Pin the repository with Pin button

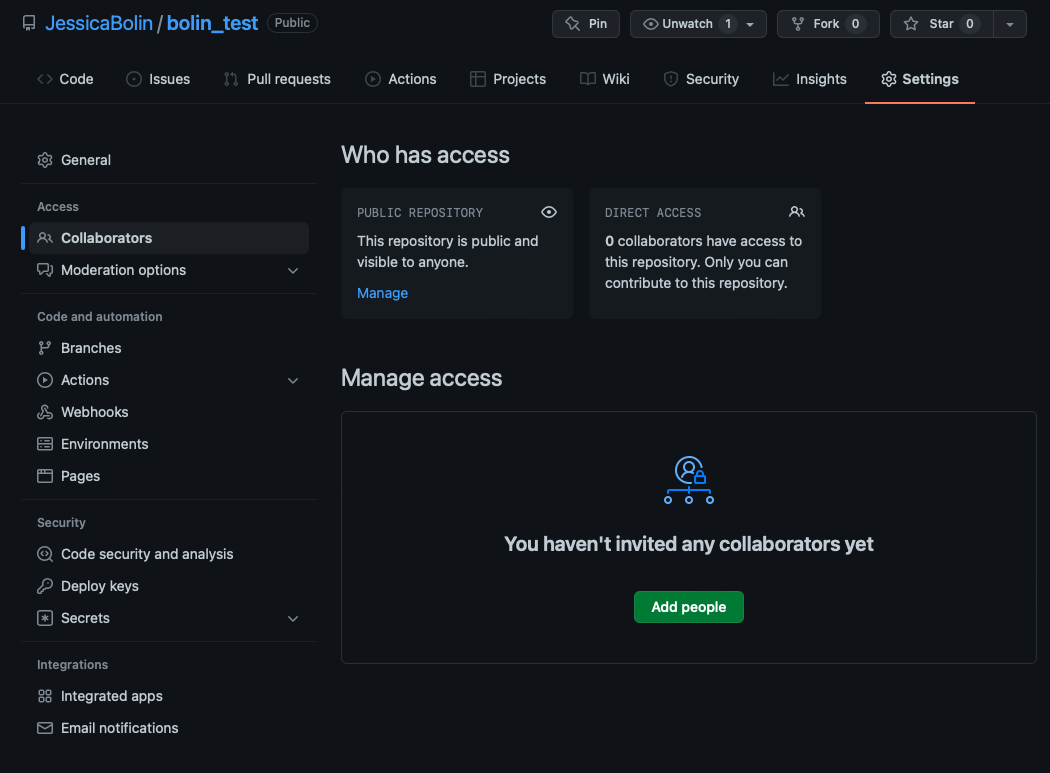coord(586,24)
